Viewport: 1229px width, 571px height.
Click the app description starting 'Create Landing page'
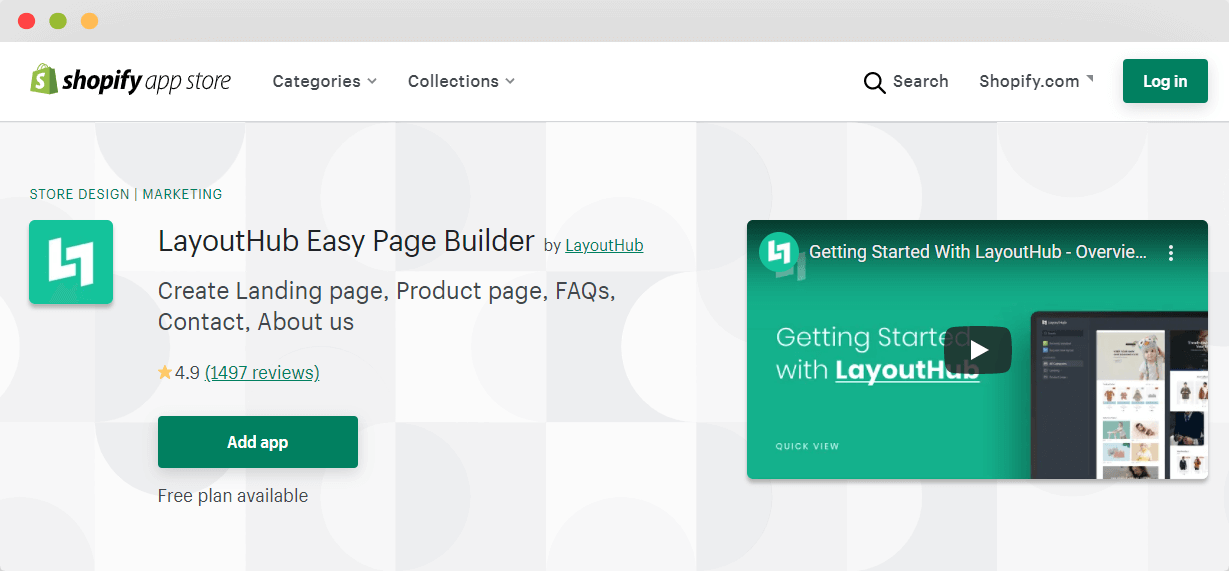(x=387, y=307)
